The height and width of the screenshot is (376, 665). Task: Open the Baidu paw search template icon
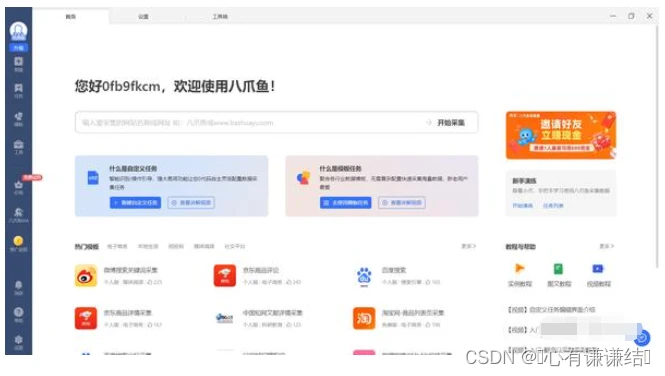point(364,276)
